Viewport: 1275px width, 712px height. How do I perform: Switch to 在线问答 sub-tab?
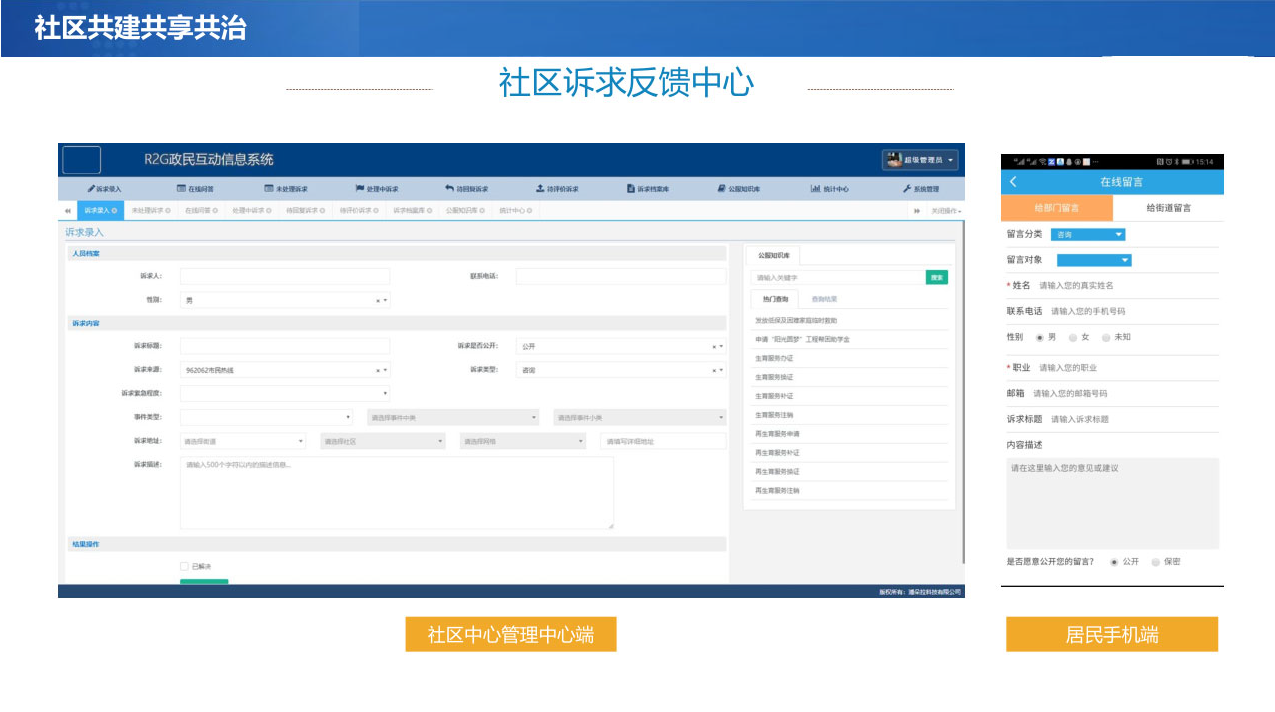pos(201,211)
